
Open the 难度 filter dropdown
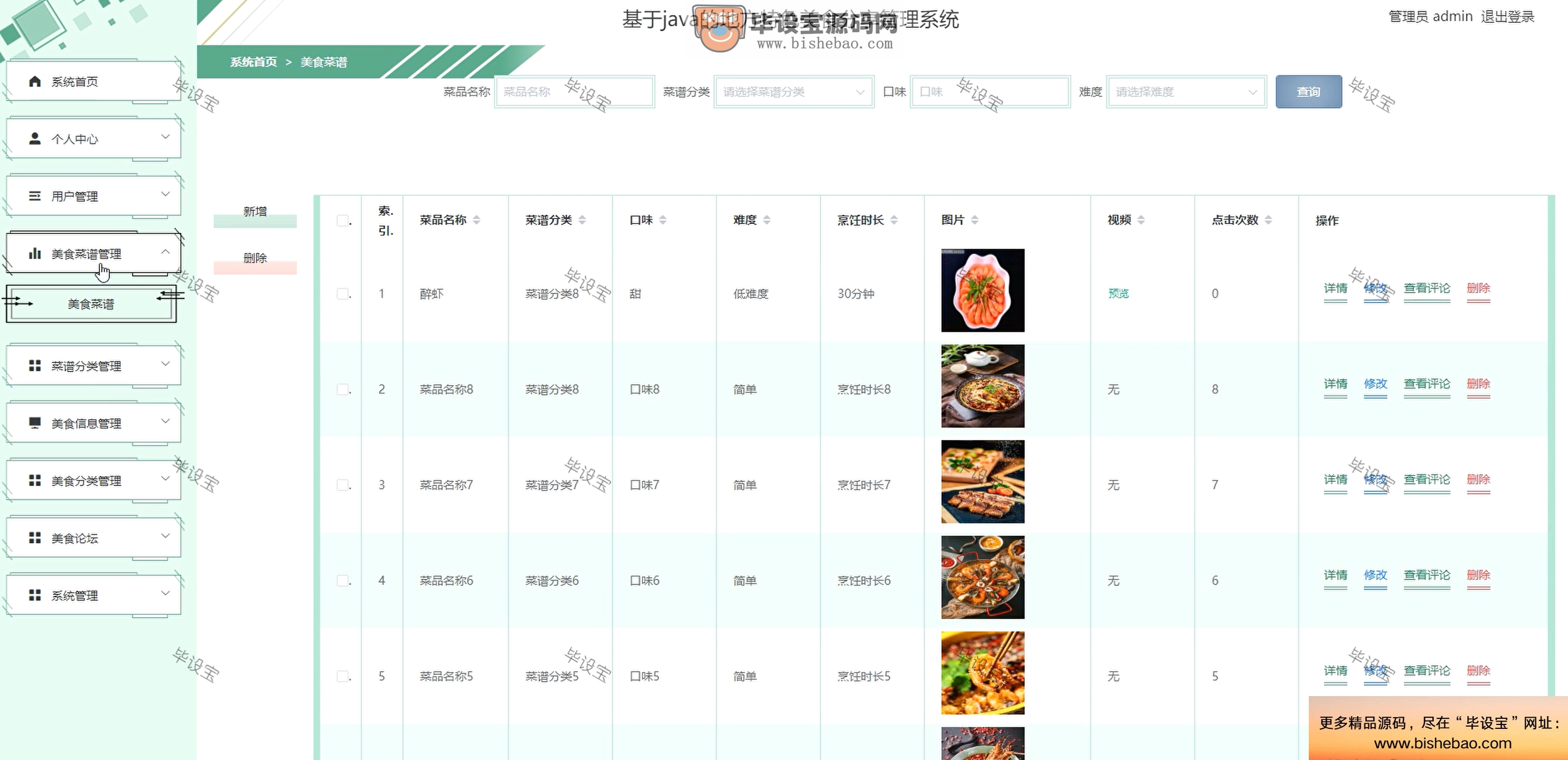click(x=1186, y=92)
